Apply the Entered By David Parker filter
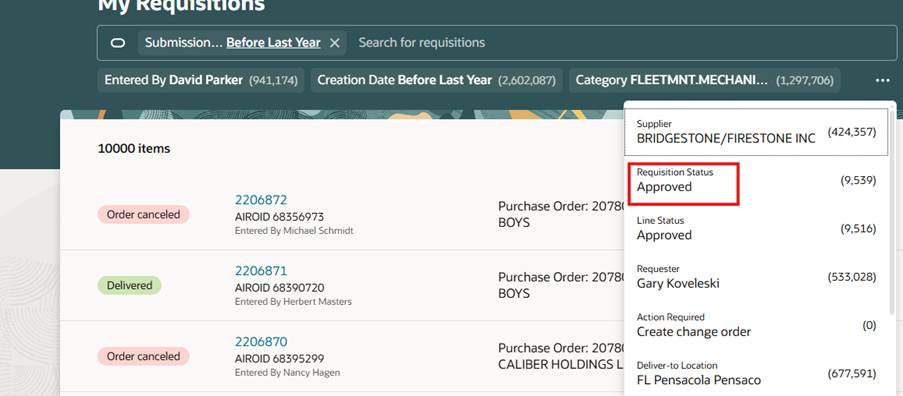The width and height of the screenshot is (903, 396). click(201, 81)
